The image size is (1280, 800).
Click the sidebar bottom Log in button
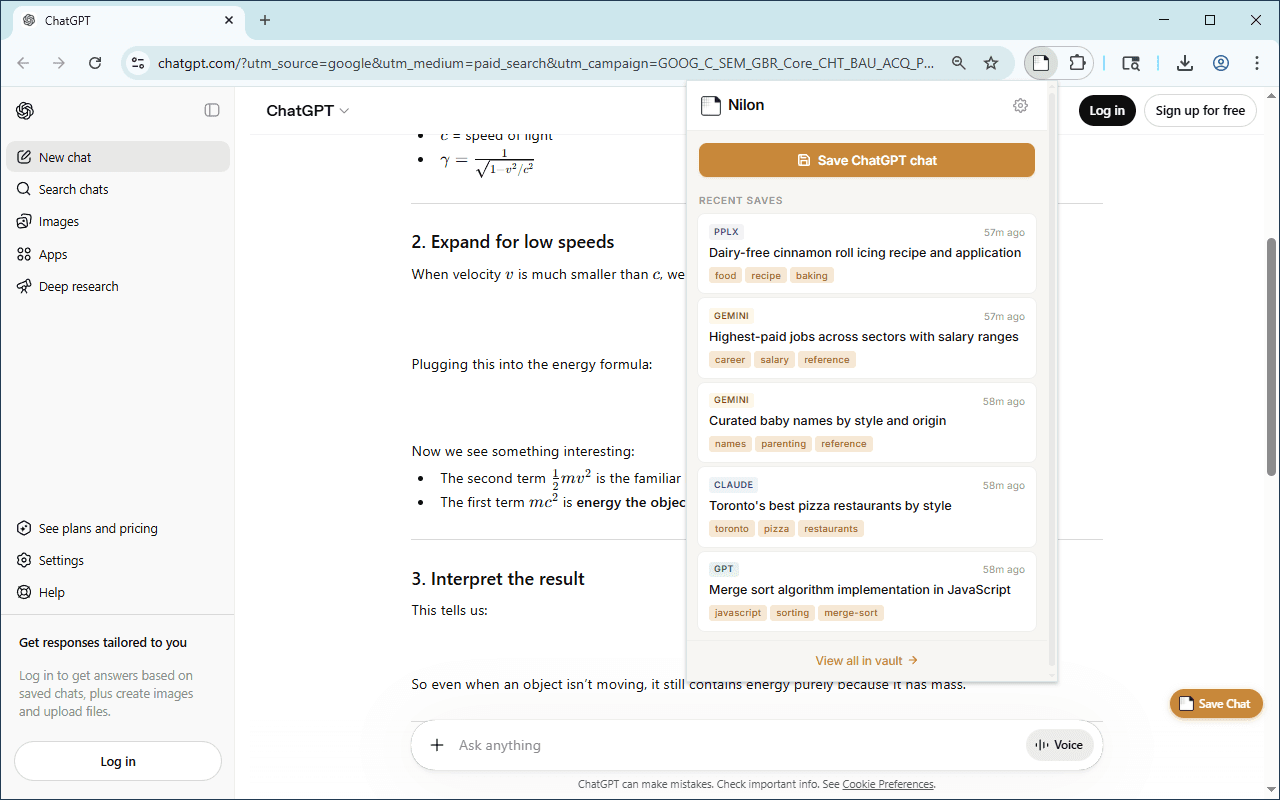coord(118,761)
